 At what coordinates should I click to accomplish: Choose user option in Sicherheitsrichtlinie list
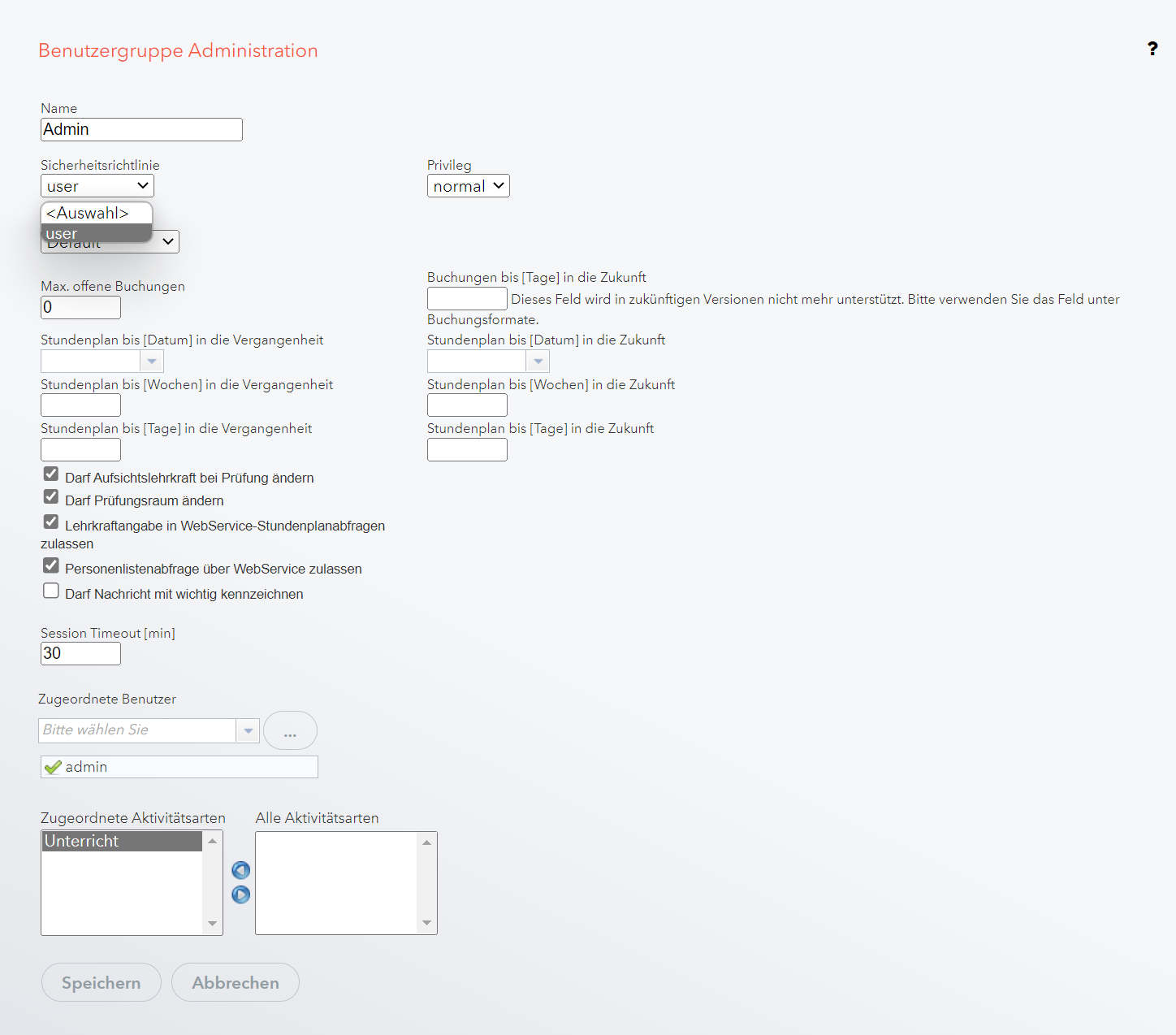pos(96,234)
